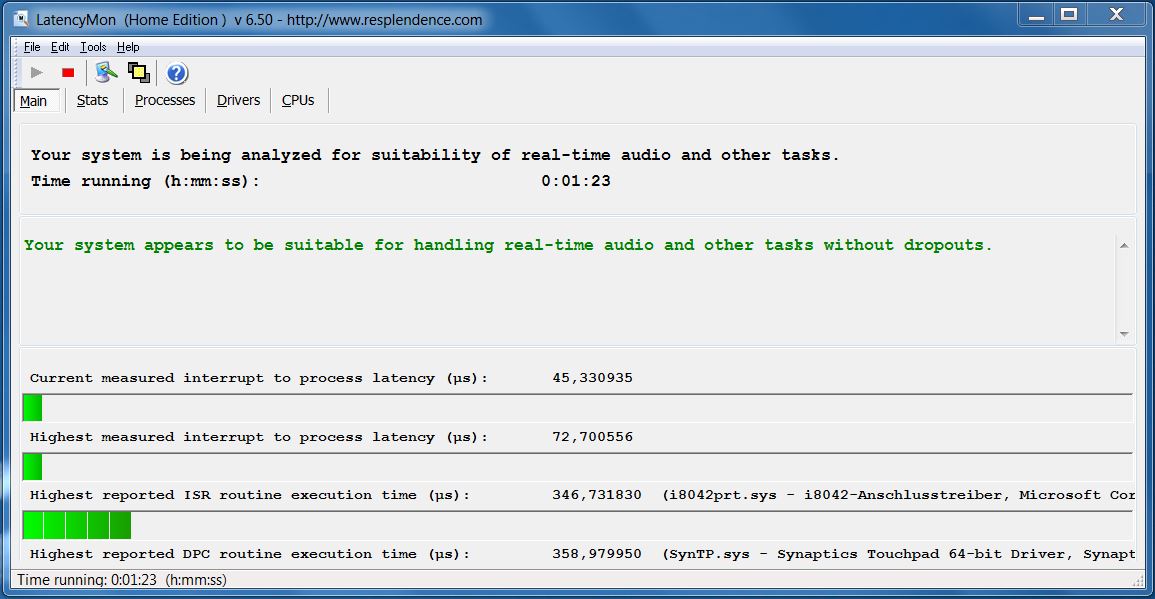1155x599 pixels.
Task: Click the resize grip in status bar corner
Action: click(1138, 581)
